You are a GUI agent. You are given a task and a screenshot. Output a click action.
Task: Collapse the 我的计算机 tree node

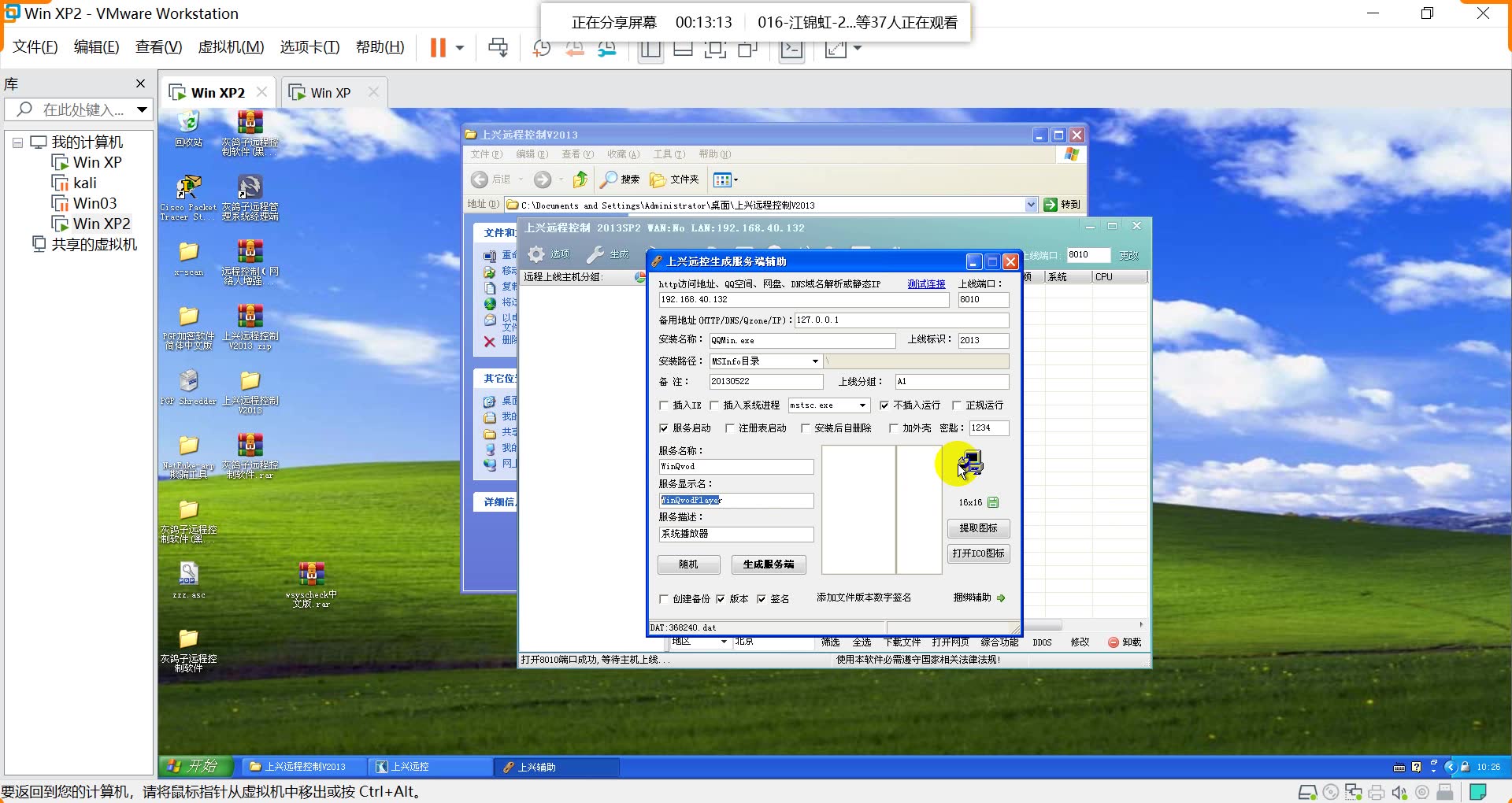point(17,143)
